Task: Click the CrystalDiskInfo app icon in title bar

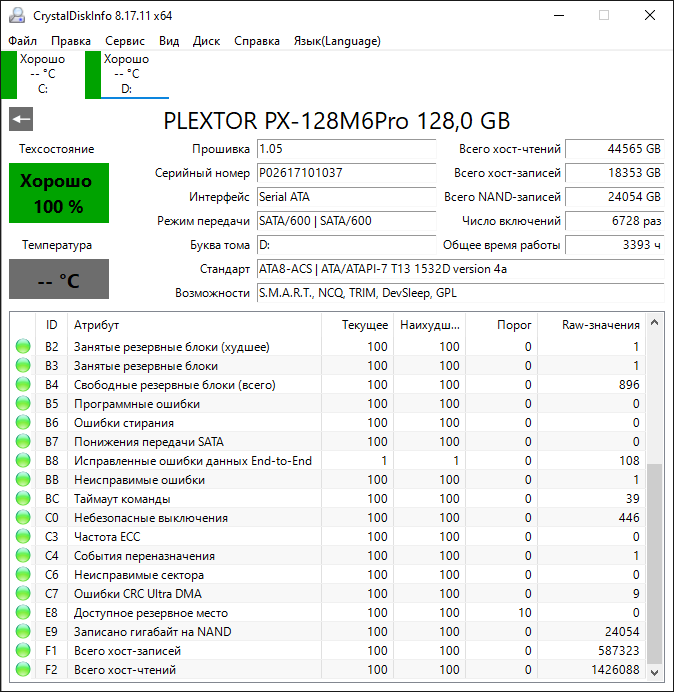Action: coord(17,15)
